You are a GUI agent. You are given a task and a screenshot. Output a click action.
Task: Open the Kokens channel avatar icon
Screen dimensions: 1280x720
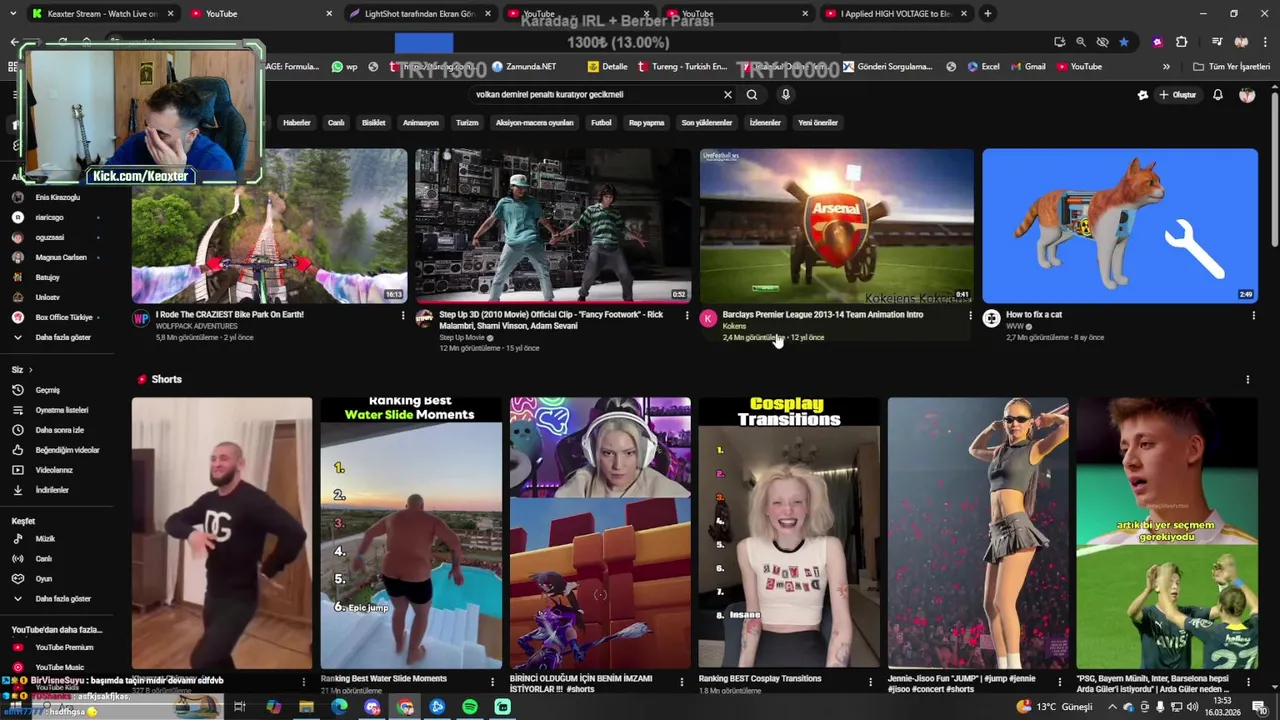tap(708, 318)
